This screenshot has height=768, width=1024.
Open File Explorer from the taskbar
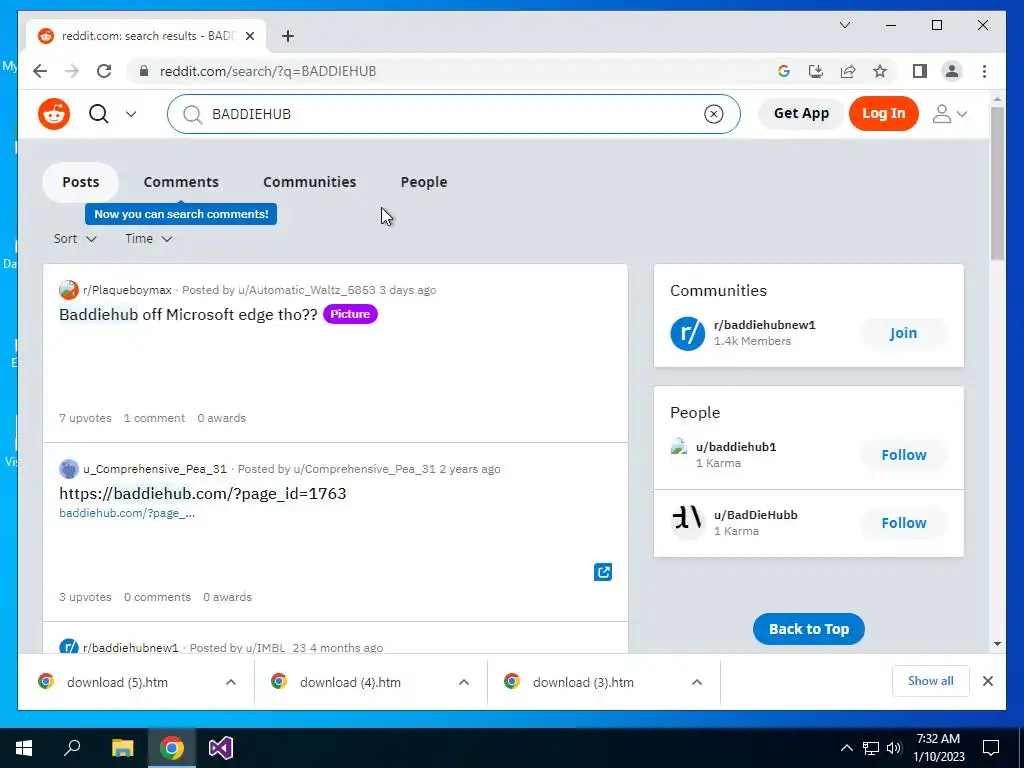[x=122, y=748]
